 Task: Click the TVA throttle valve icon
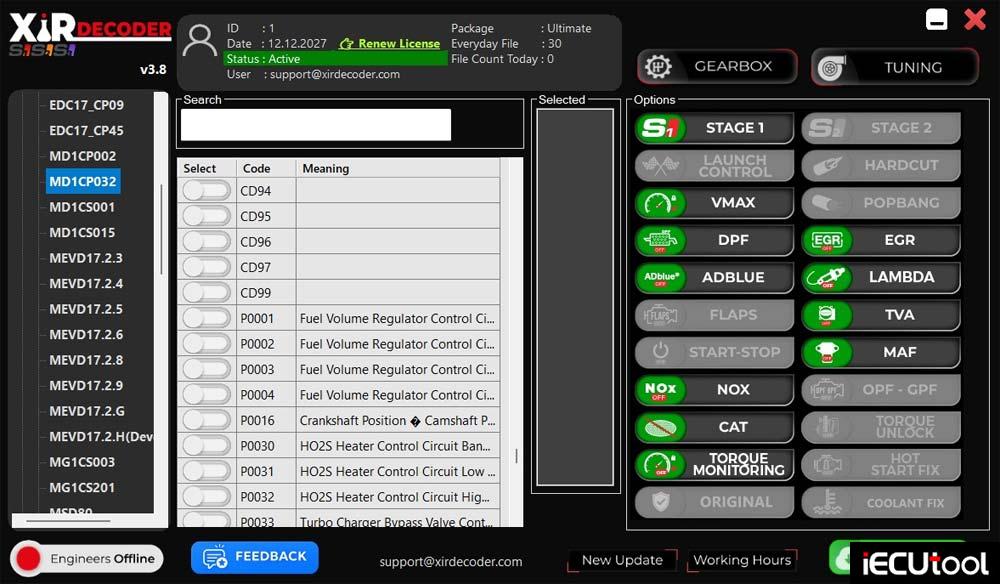tap(827, 315)
